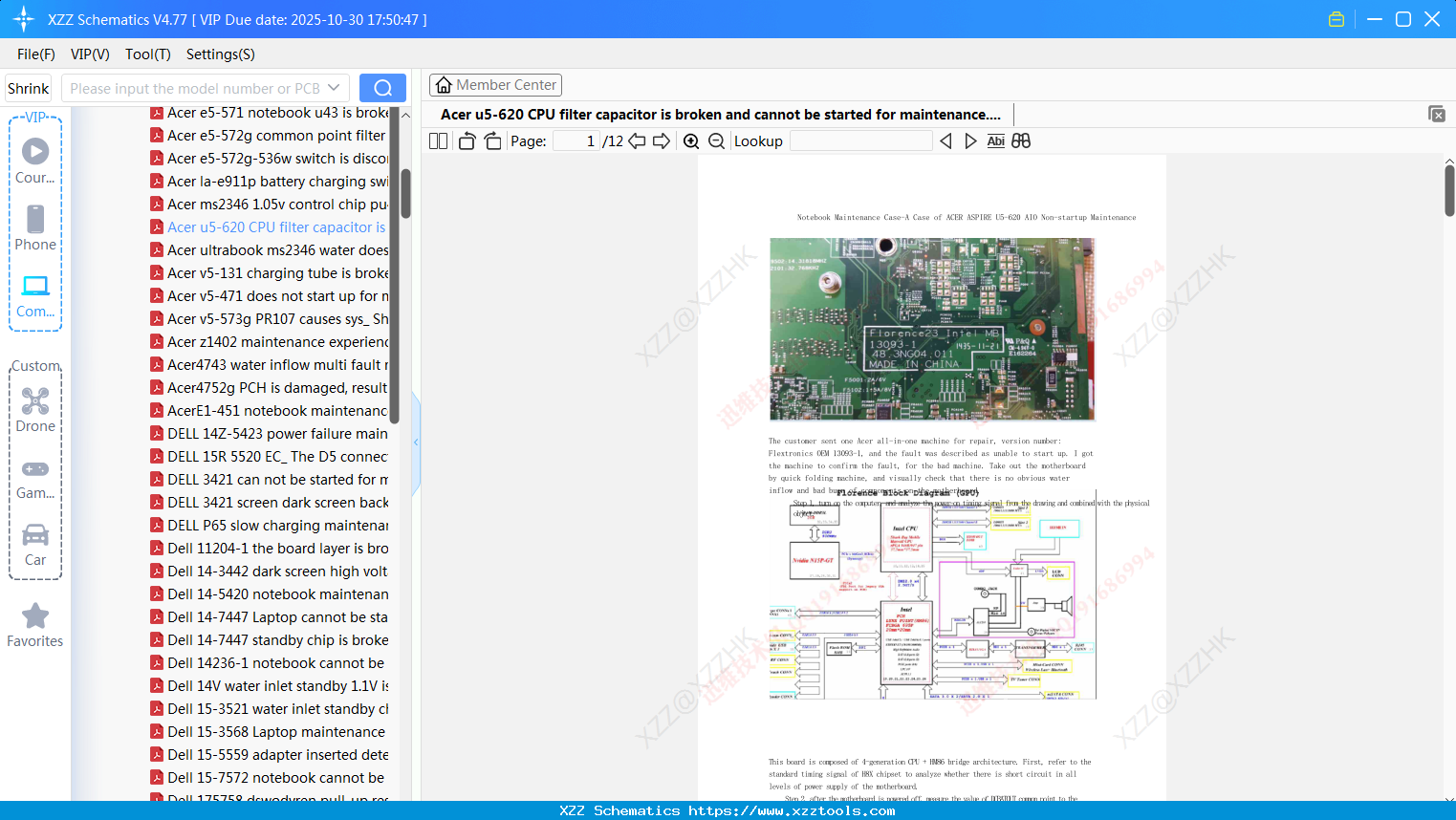The height and width of the screenshot is (820, 1456).
Task: Click the Lookup text input field
Action: click(x=860, y=141)
